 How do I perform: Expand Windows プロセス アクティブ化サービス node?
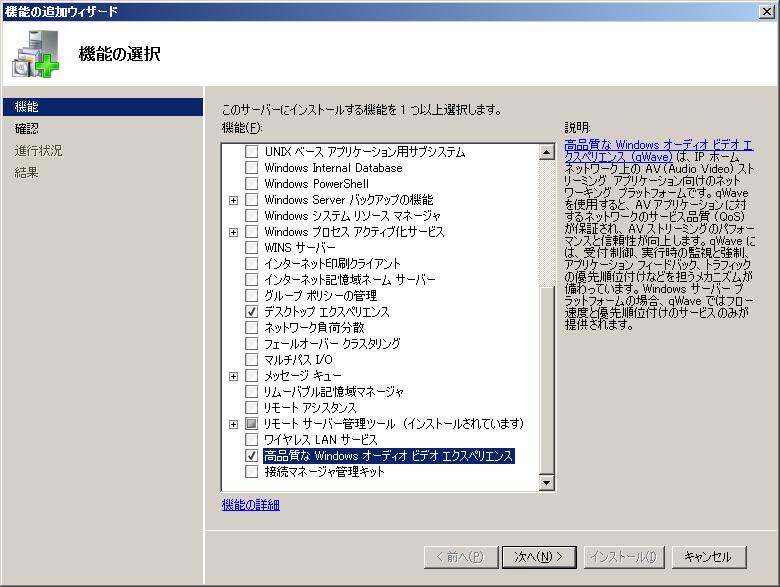click(x=233, y=232)
